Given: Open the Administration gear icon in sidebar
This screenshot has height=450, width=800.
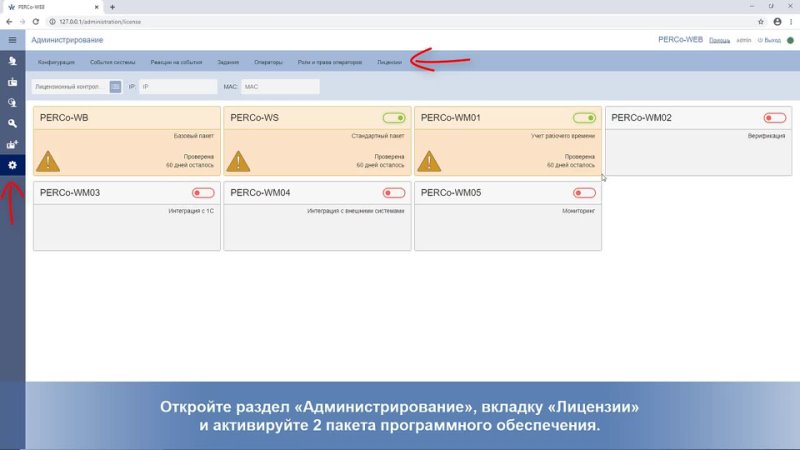Looking at the screenshot, I should click(x=12, y=164).
